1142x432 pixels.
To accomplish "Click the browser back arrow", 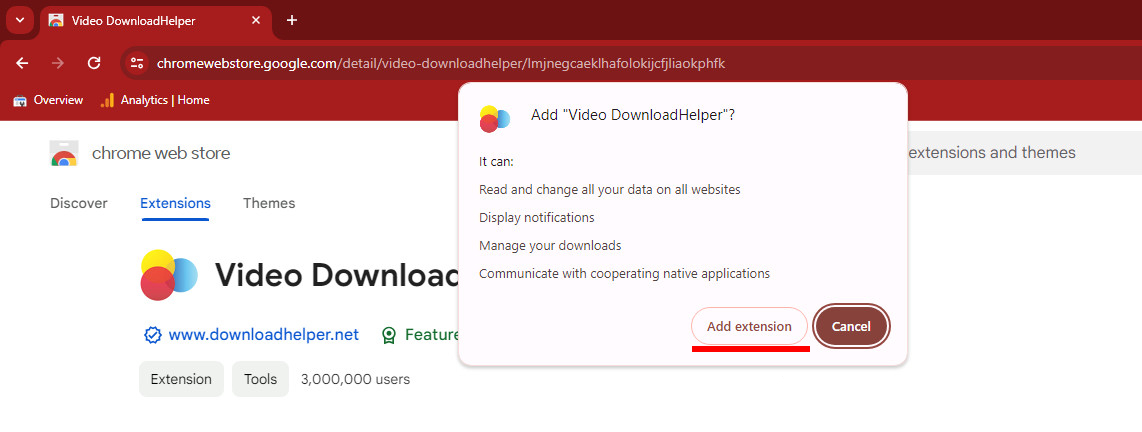I will pos(22,63).
